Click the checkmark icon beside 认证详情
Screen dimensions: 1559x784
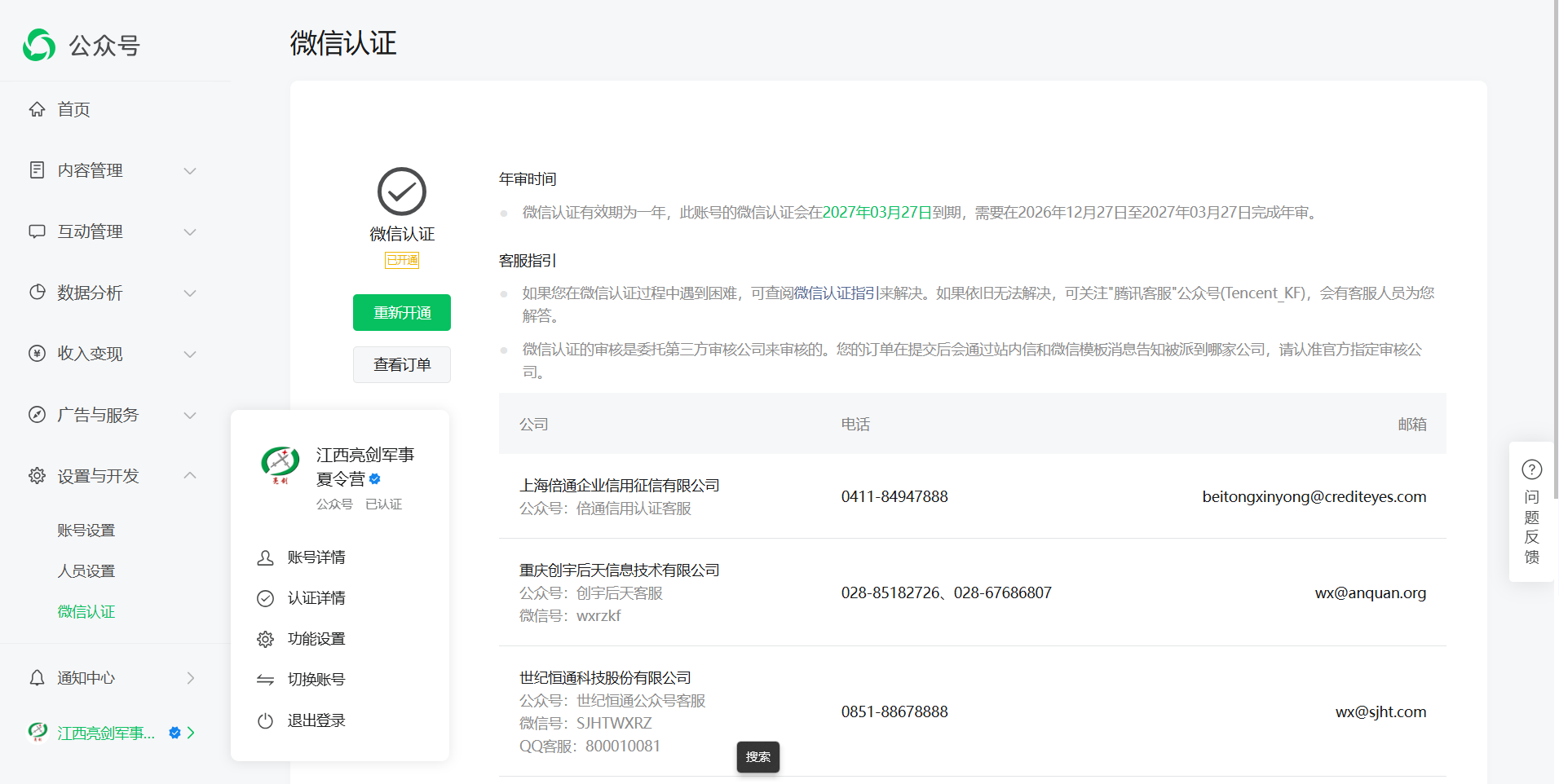click(265, 598)
